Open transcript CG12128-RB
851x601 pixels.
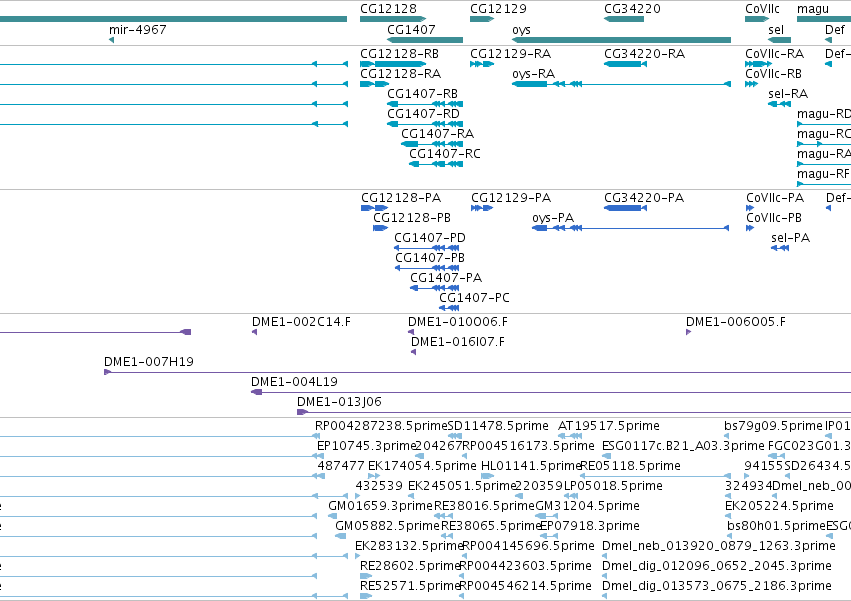tap(393, 64)
